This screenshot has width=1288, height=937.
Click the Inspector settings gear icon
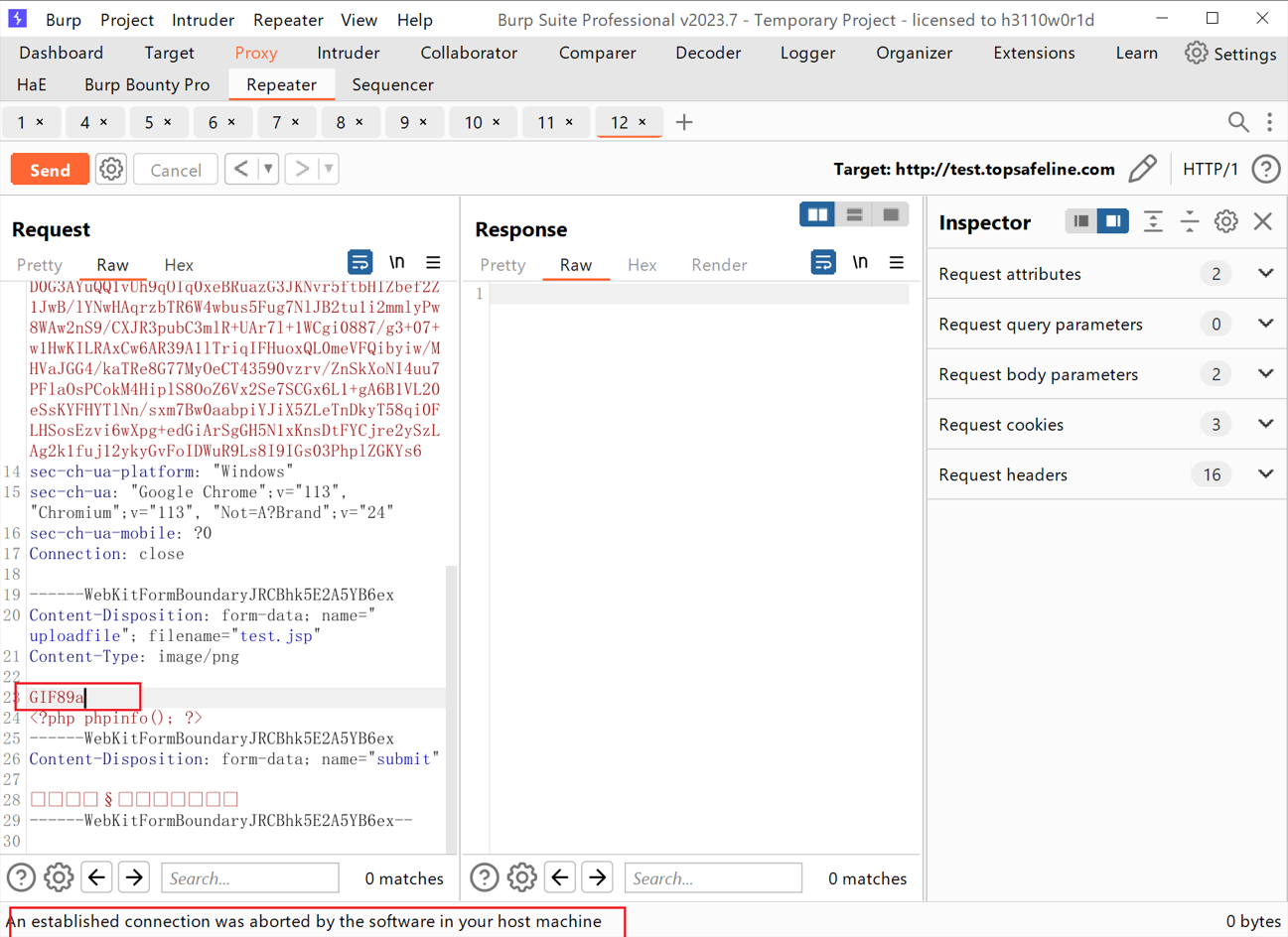[1226, 221]
